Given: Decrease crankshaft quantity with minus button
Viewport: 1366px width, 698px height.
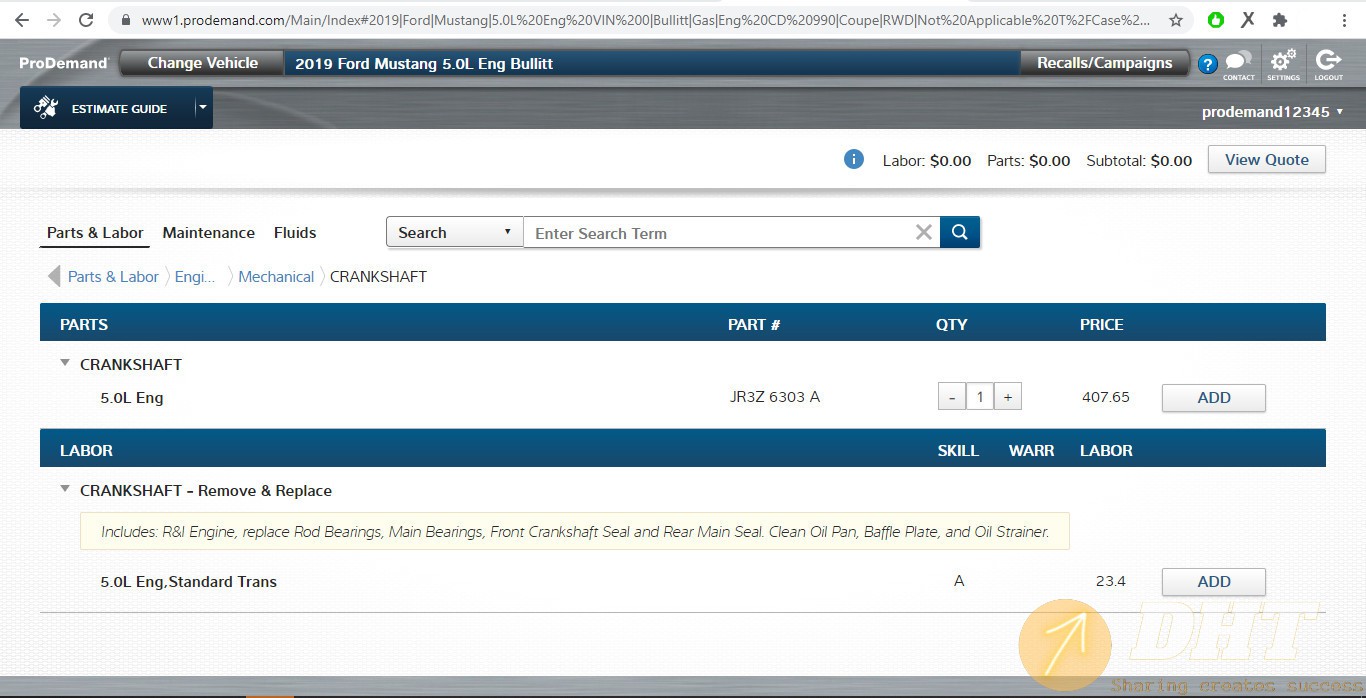Looking at the screenshot, I should click(952, 397).
